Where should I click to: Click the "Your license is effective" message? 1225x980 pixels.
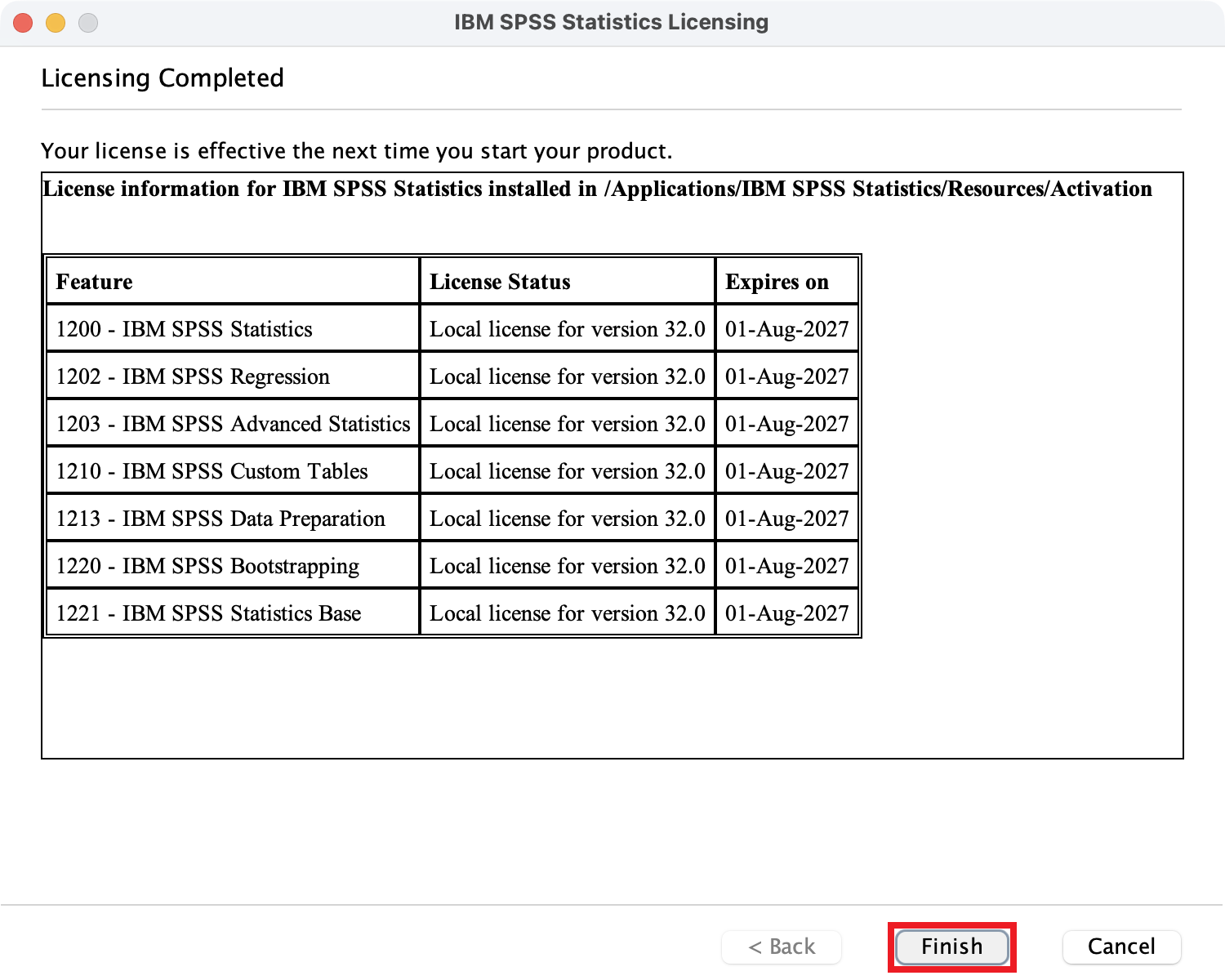click(x=357, y=151)
